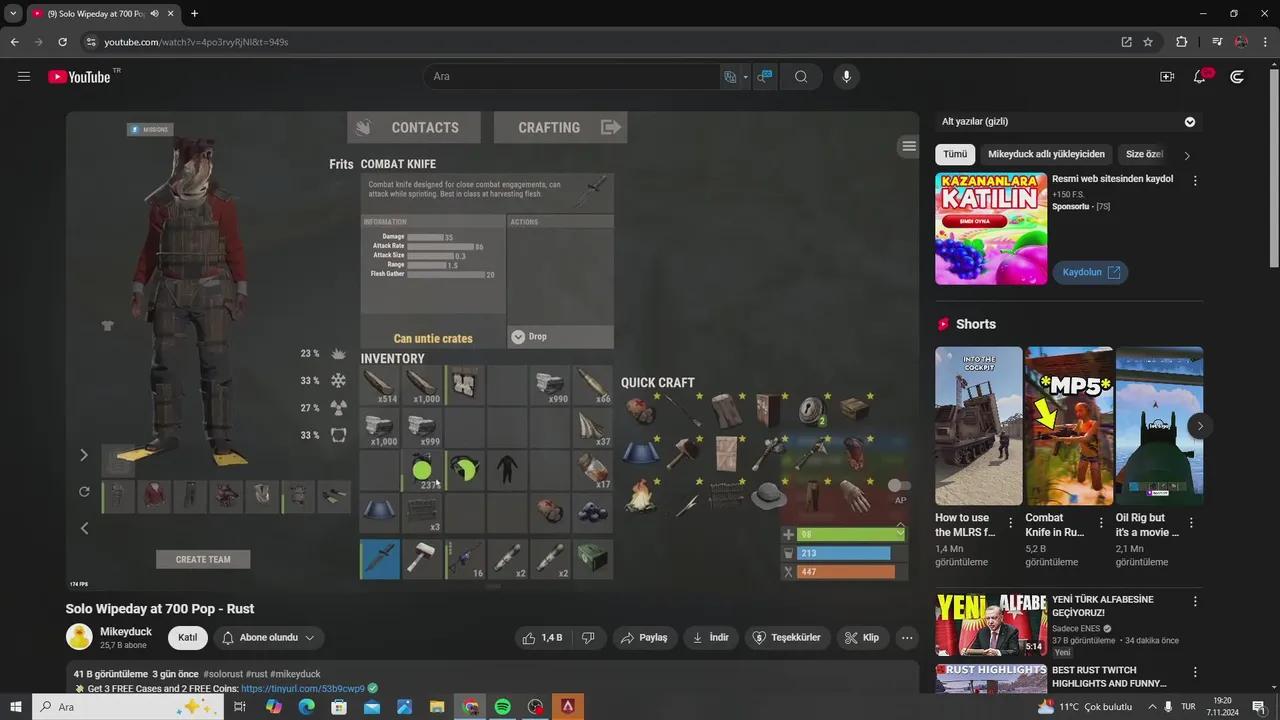This screenshot has height=720, width=1280.
Task: Click the 'Solo Wipeday at 700 Pop - Rust' title
Action: [x=160, y=609]
